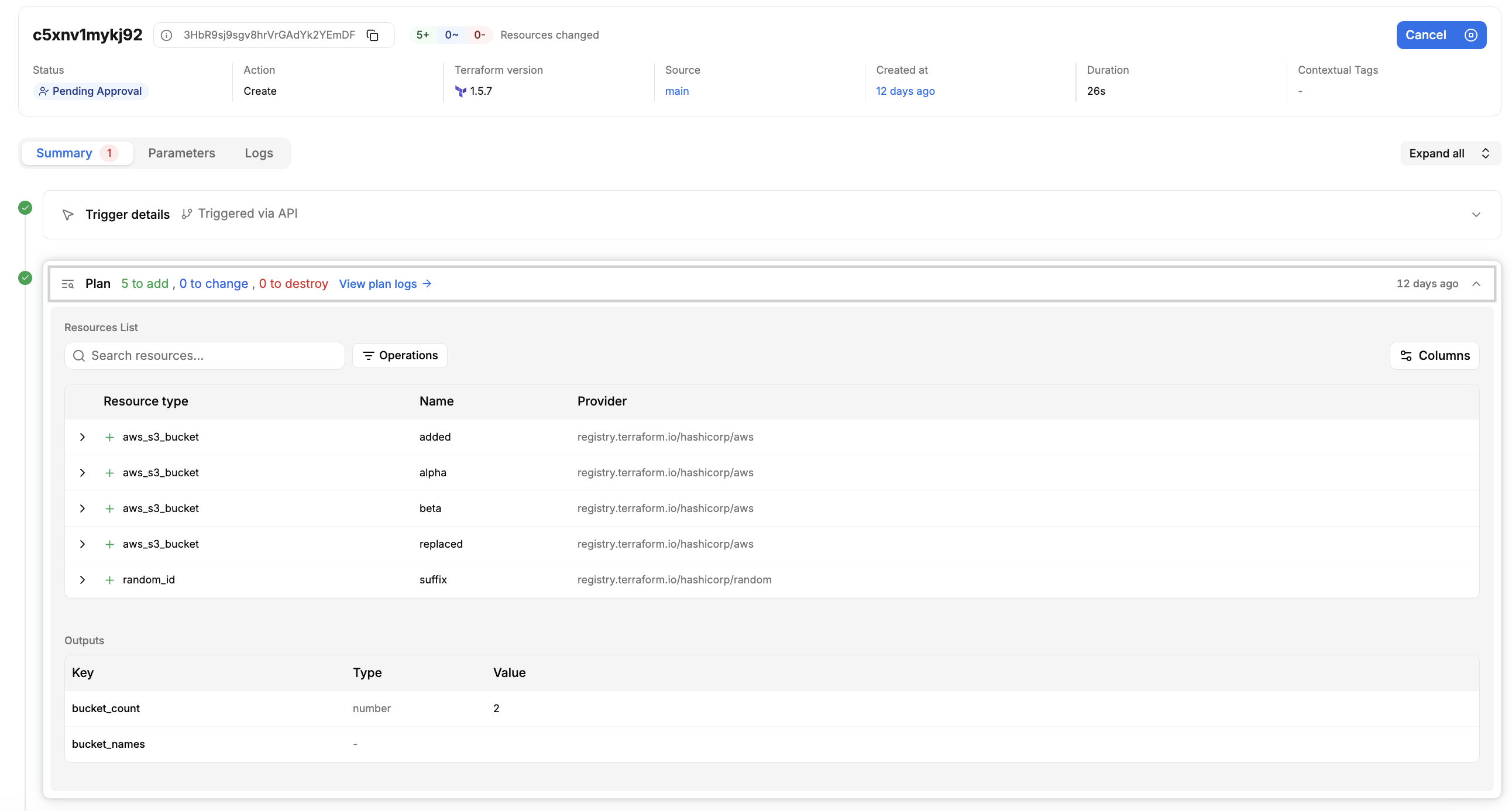Screen dimensions: 1512x811
Task: Click the name cell beta
Action: [x=430, y=509]
